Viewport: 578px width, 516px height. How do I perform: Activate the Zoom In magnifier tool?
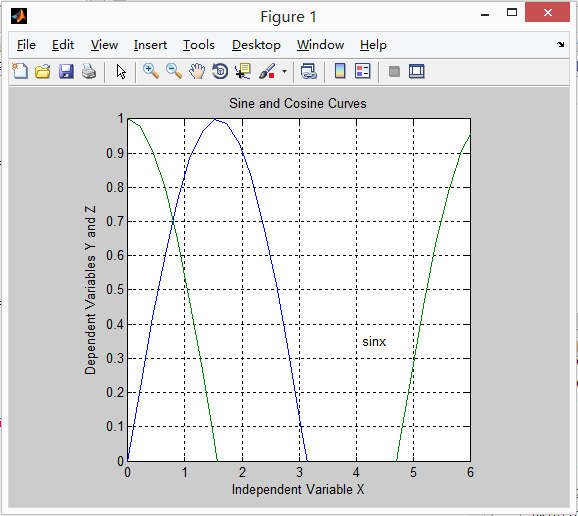[x=151, y=71]
